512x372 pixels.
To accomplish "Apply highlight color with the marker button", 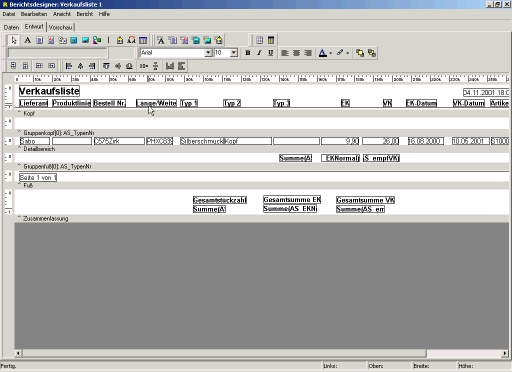I will coord(340,53).
